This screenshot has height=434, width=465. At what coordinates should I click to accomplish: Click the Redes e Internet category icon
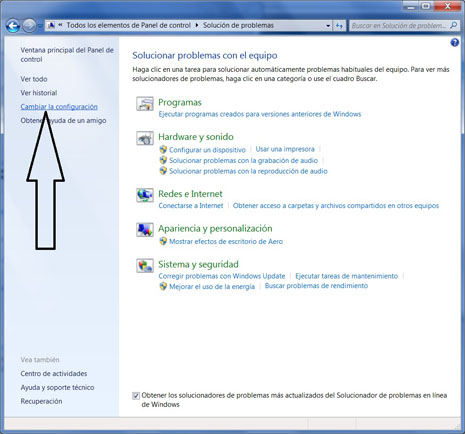pos(145,195)
